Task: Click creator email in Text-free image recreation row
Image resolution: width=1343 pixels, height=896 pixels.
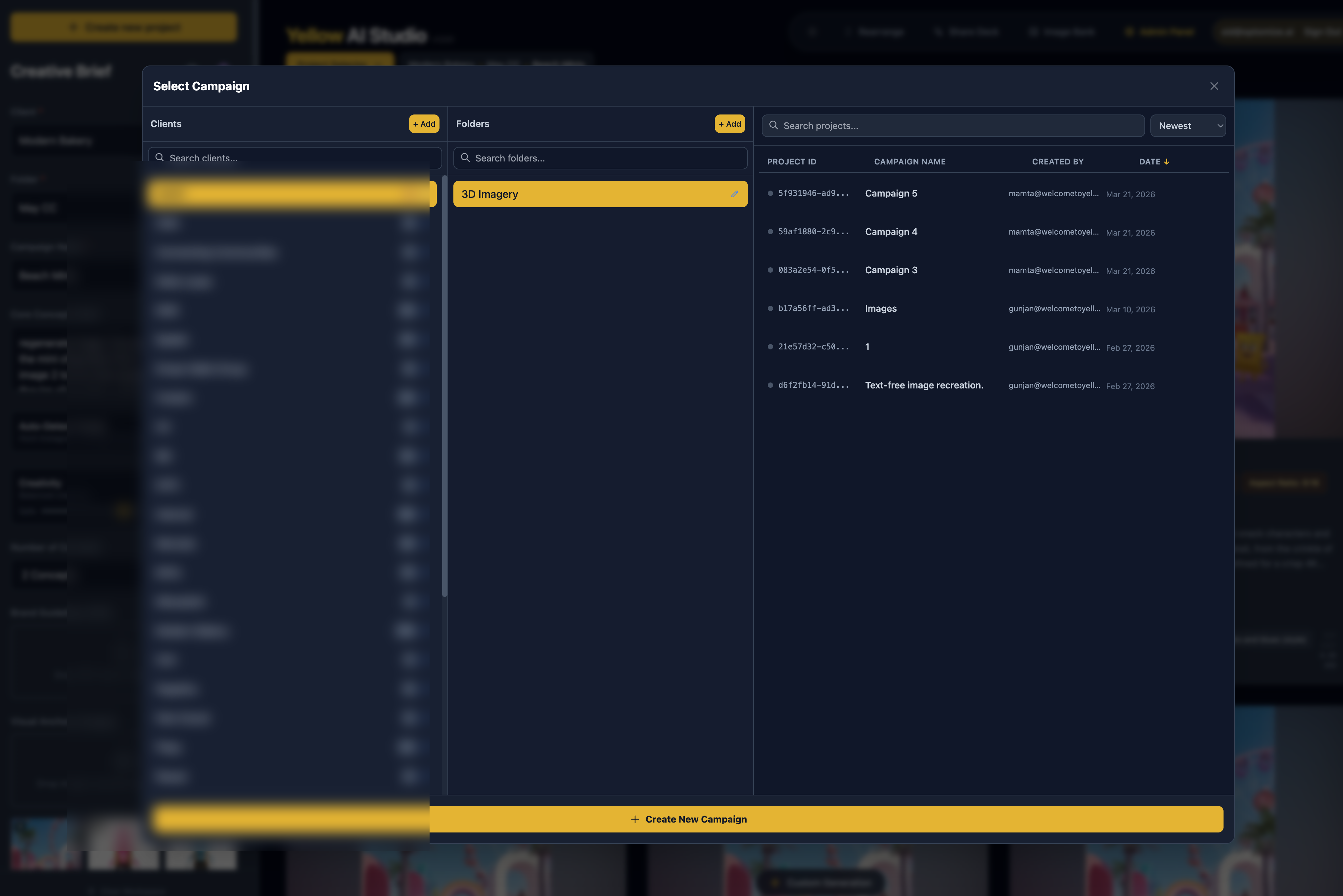Action: point(1054,385)
